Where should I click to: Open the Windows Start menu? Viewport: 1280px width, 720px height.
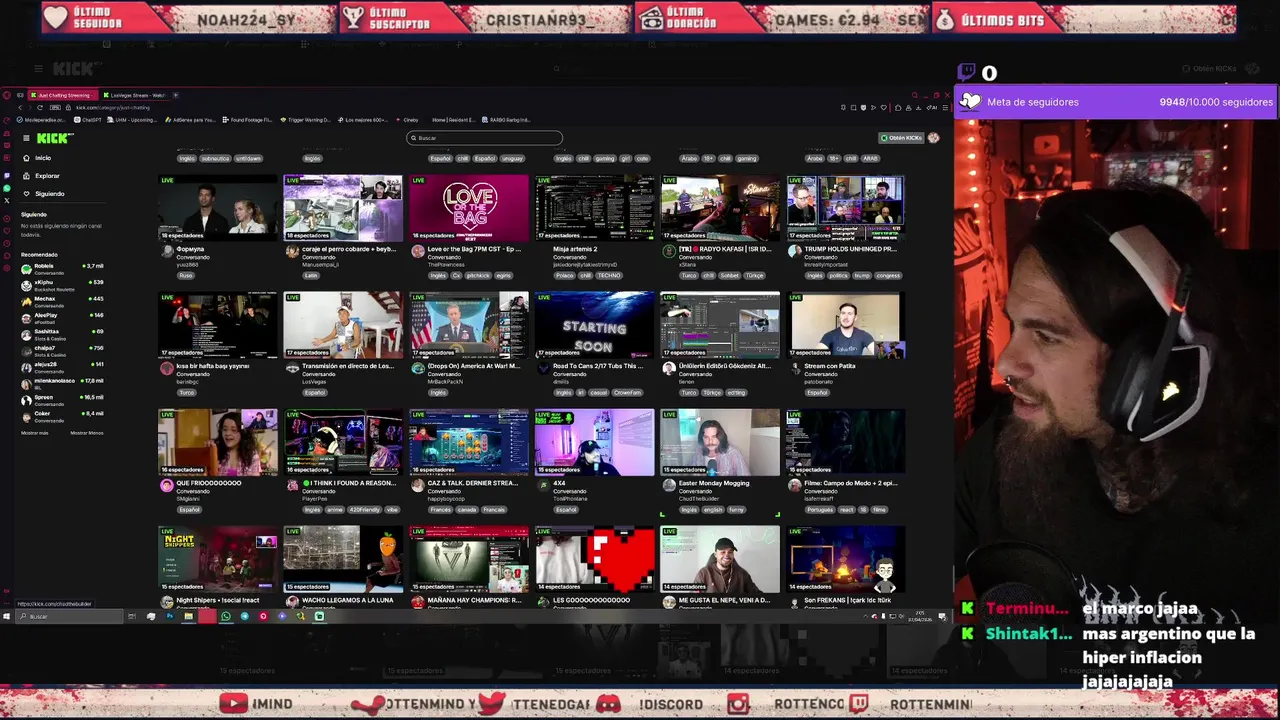[x=6, y=616]
